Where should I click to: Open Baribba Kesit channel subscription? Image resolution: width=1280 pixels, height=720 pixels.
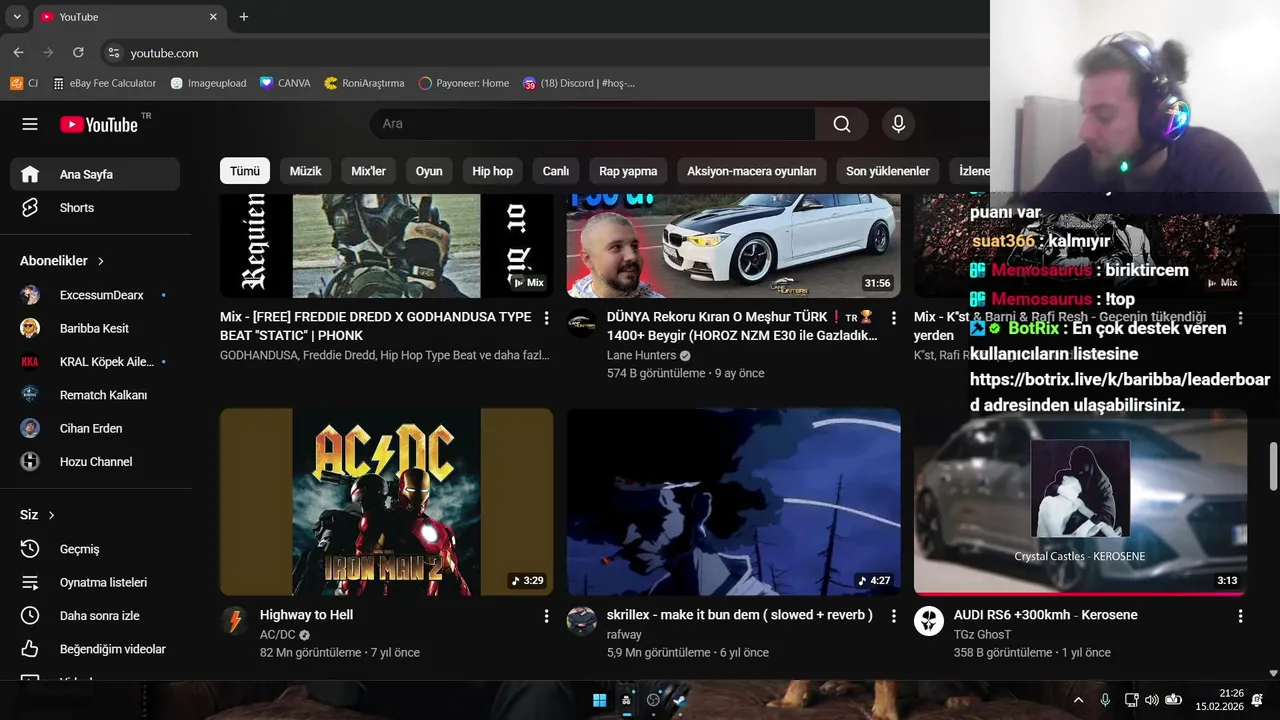[x=95, y=328]
